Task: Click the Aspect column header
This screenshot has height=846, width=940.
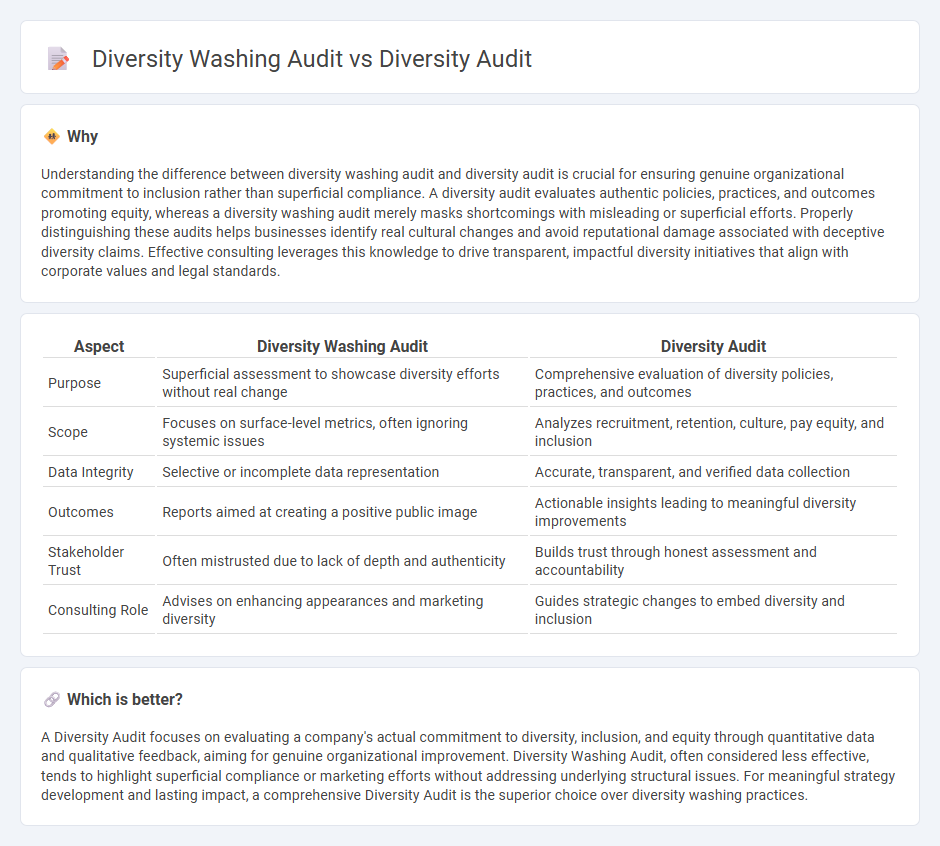Action: coord(99,347)
